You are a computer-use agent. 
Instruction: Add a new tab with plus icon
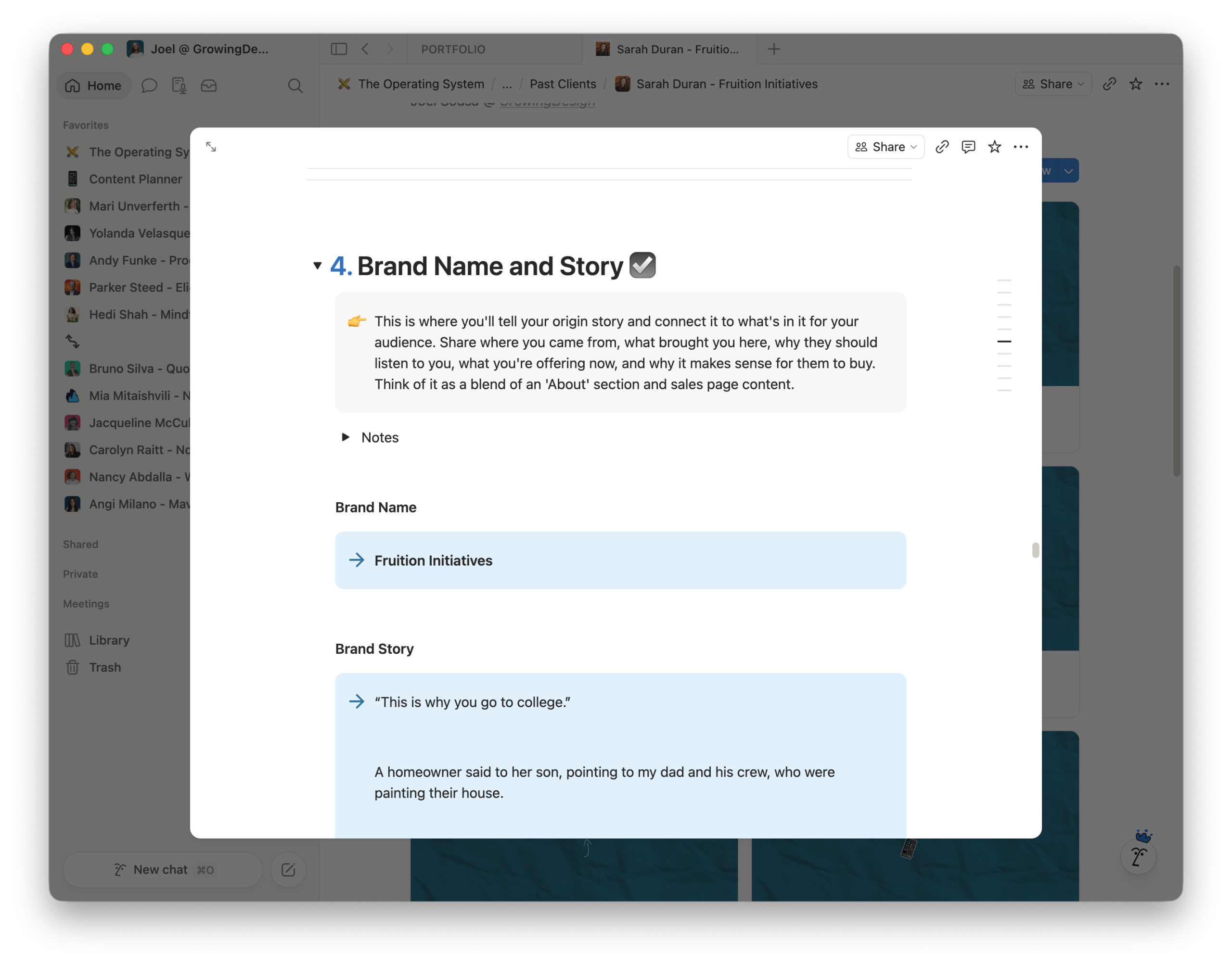tap(774, 49)
